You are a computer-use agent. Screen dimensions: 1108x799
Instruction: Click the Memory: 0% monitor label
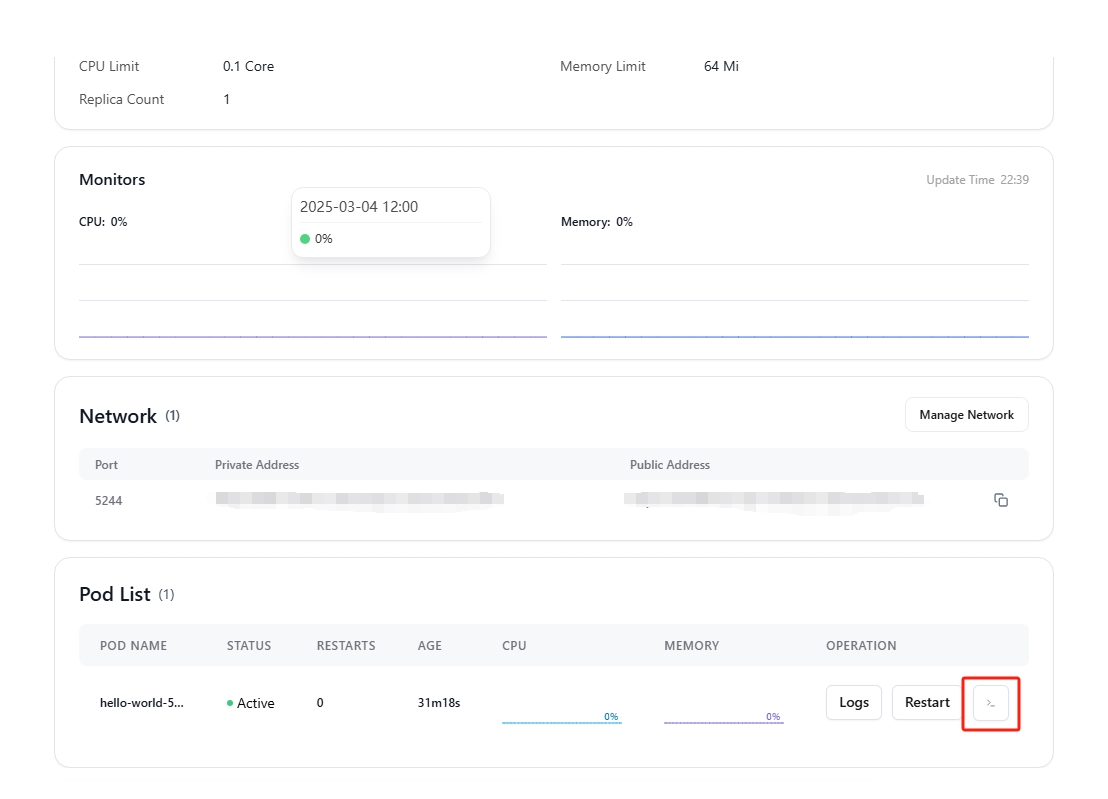[x=596, y=222]
